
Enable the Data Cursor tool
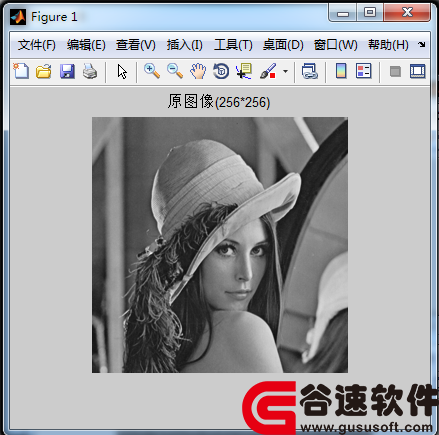click(x=244, y=71)
